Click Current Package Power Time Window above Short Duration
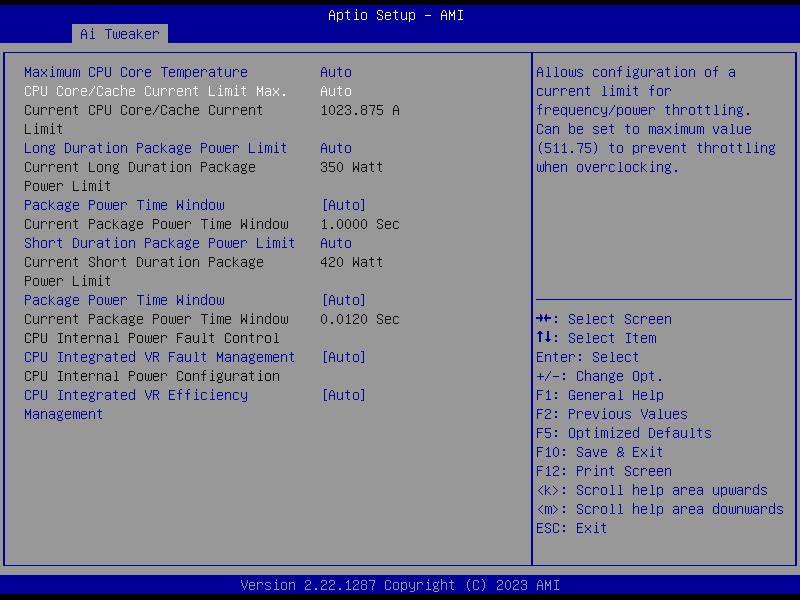 (156, 224)
